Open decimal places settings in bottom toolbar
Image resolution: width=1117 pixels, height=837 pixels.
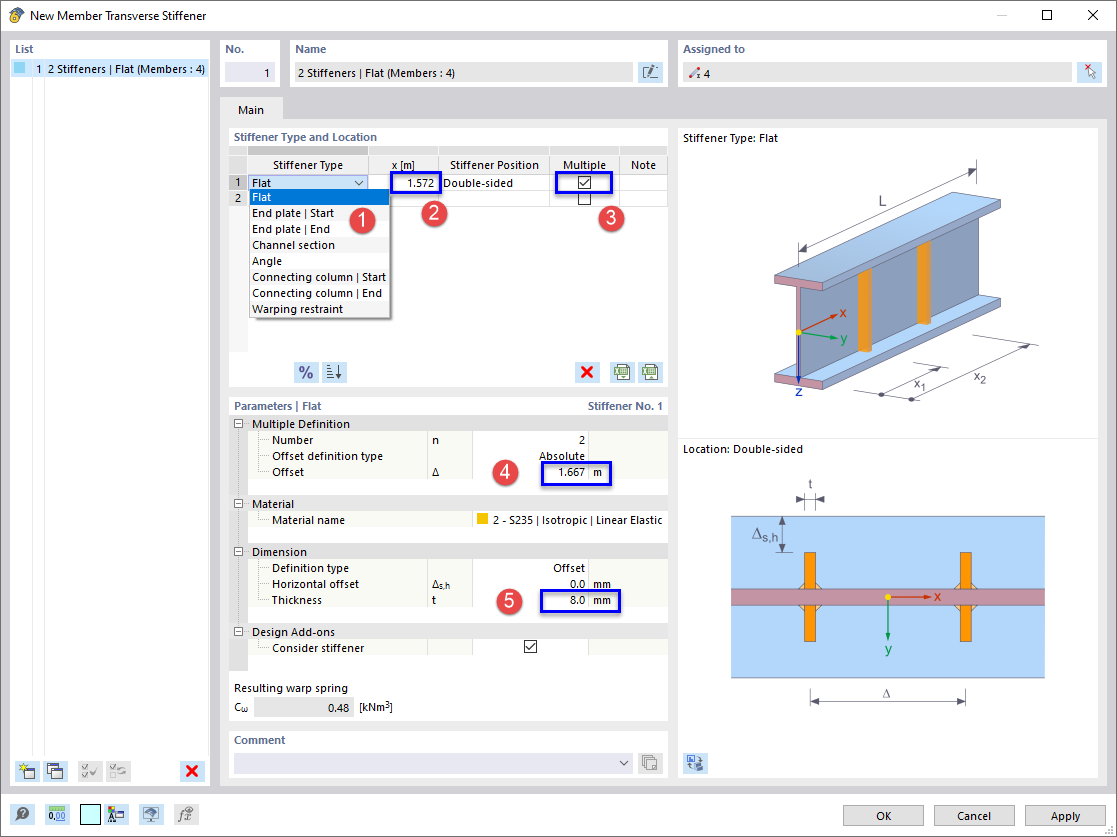(57, 814)
